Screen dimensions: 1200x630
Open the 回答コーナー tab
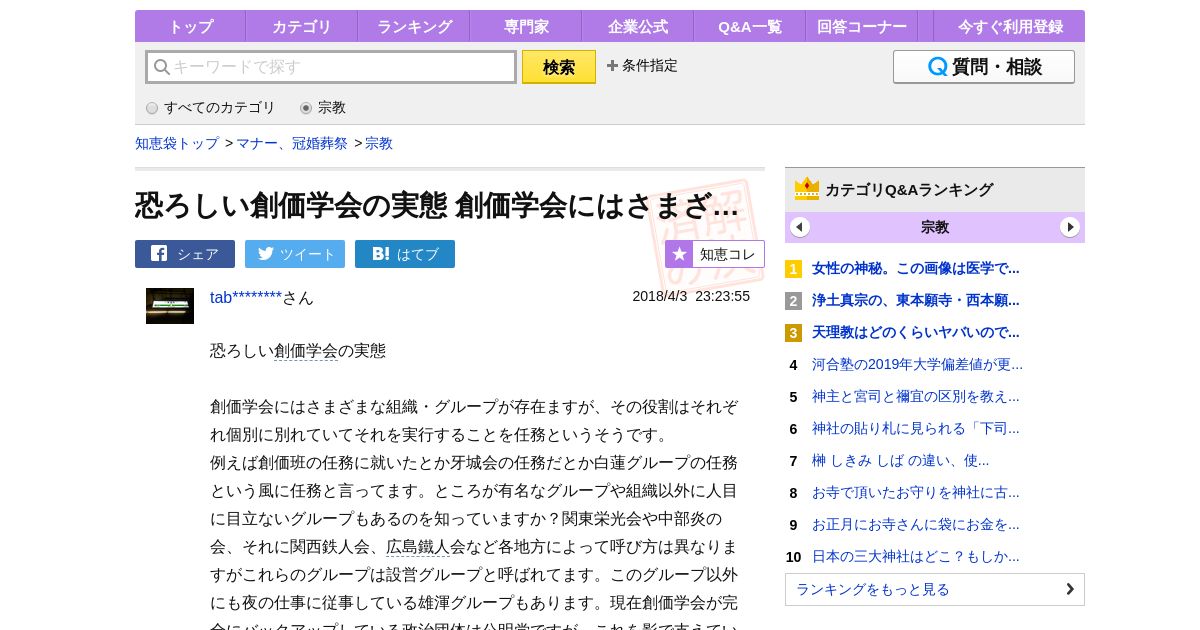tap(861, 27)
